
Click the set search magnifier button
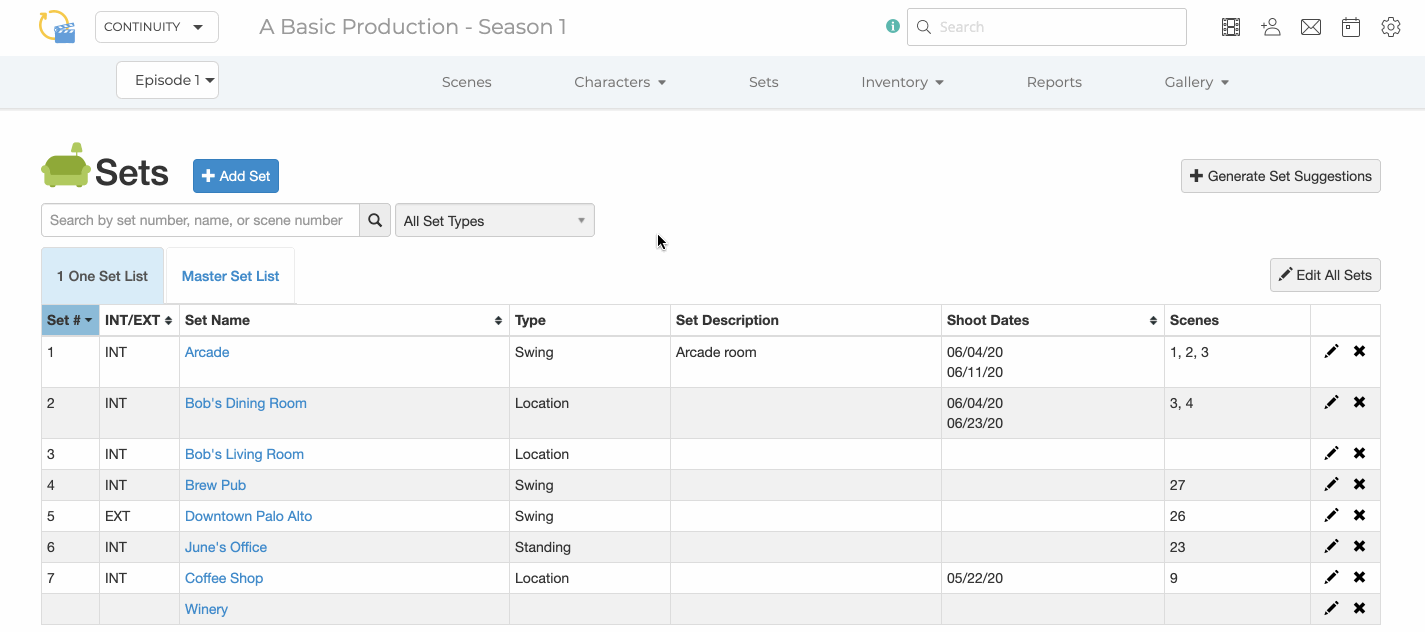click(x=375, y=220)
